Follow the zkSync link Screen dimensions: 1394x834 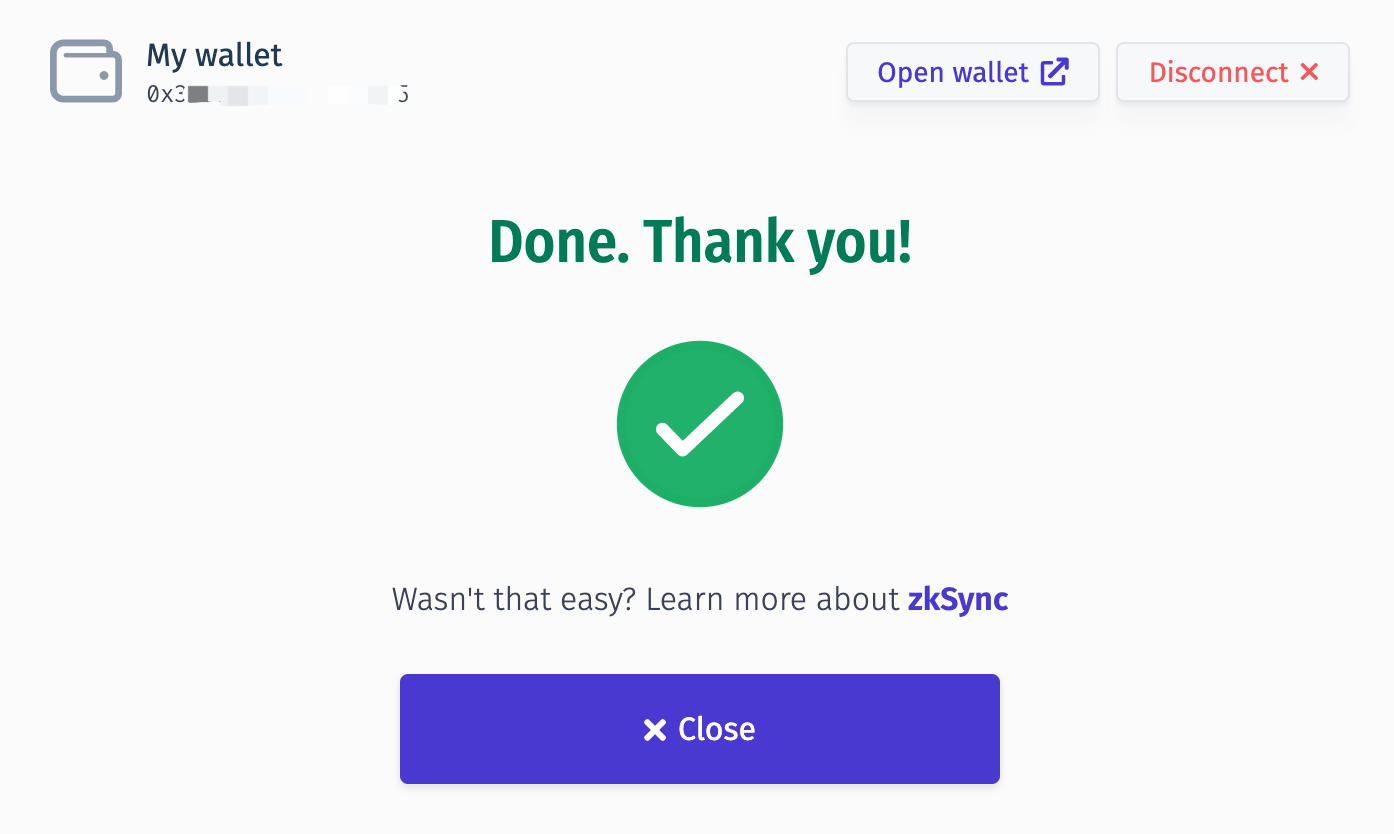pos(957,599)
